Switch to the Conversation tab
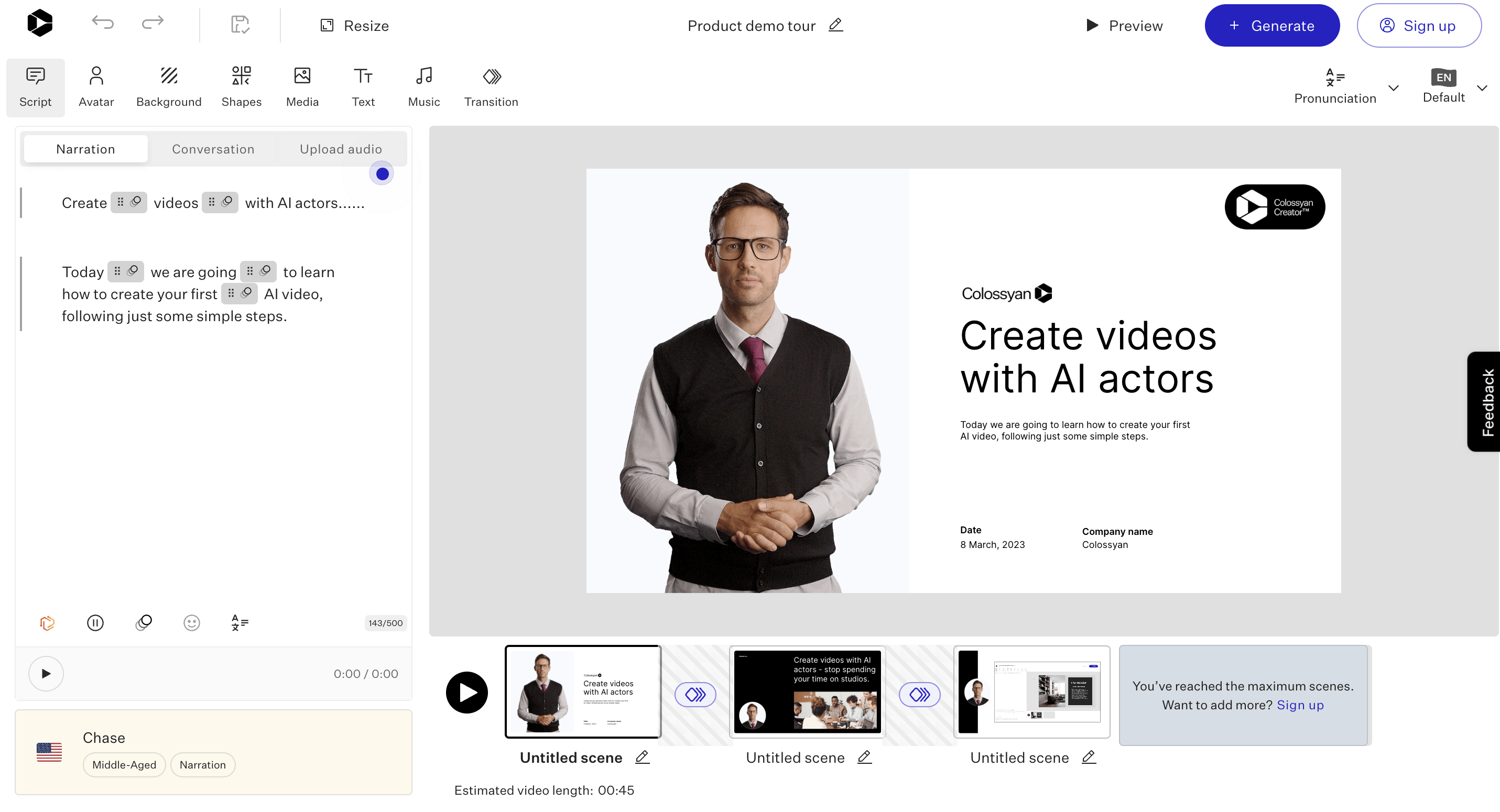Image resolution: width=1500 pixels, height=812 pixels. [x=213, y=149]
